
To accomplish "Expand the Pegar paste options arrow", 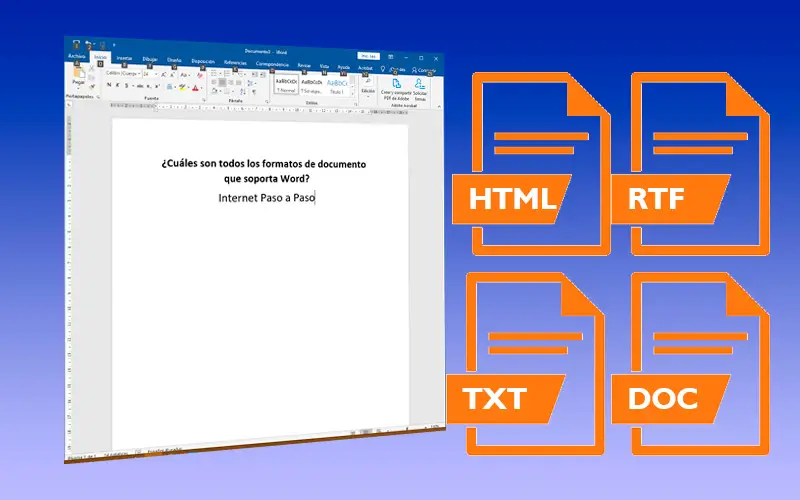I will (78, 89).
